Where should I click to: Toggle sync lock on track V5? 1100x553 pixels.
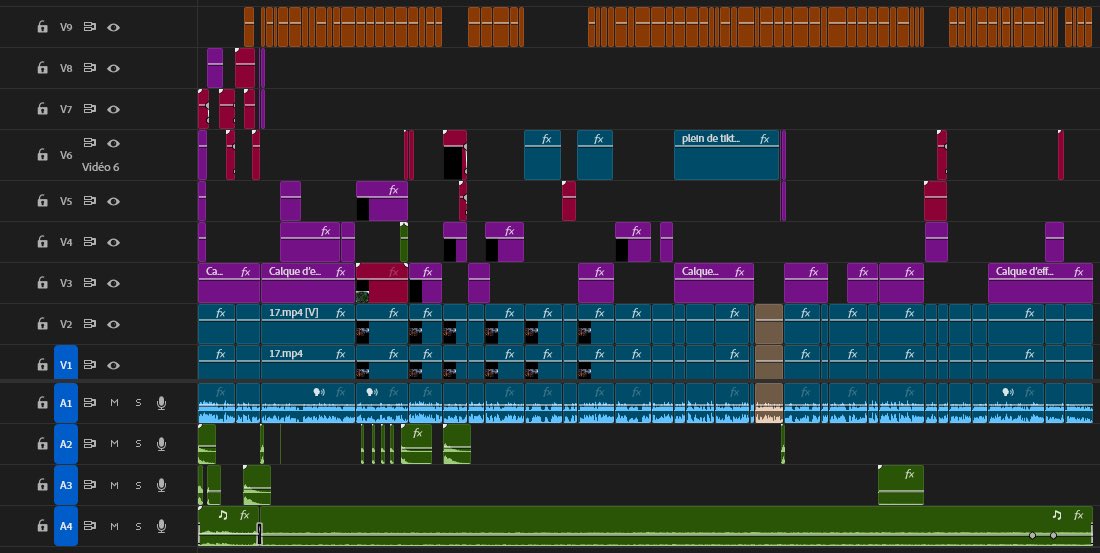[90, 201]
